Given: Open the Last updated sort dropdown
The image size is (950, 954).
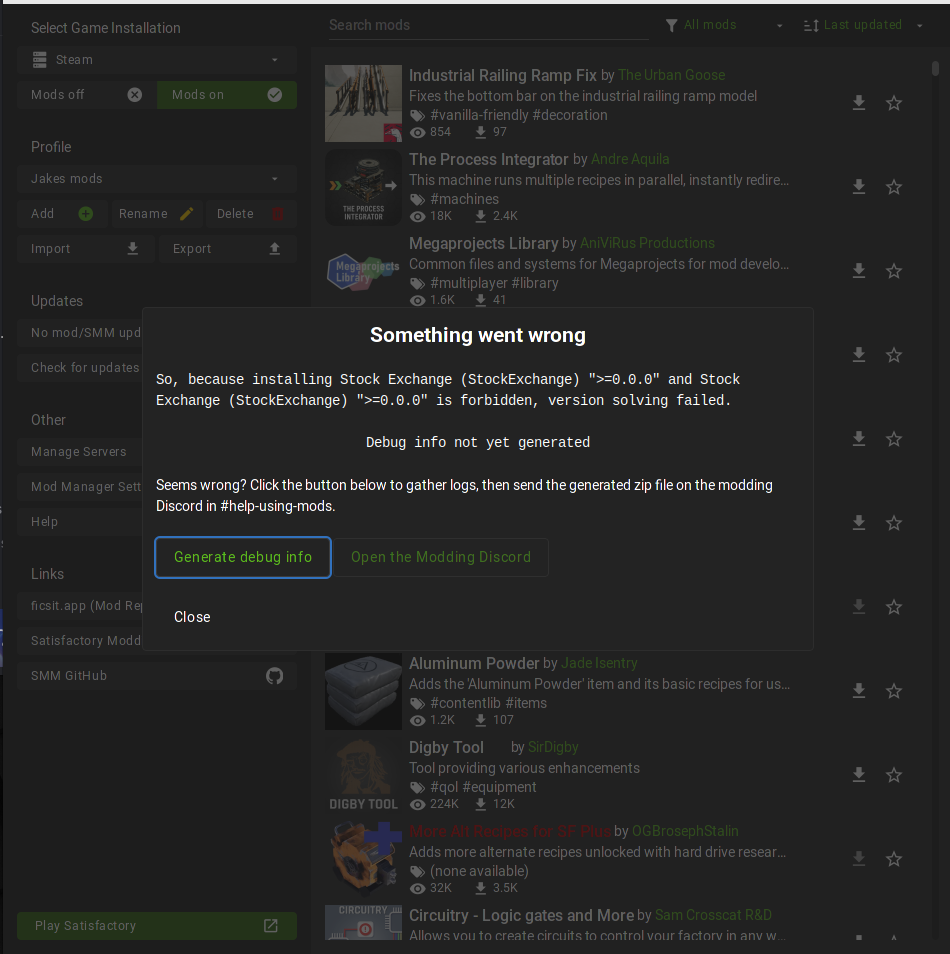Looking at the screenshot, I should click(863, 25).
